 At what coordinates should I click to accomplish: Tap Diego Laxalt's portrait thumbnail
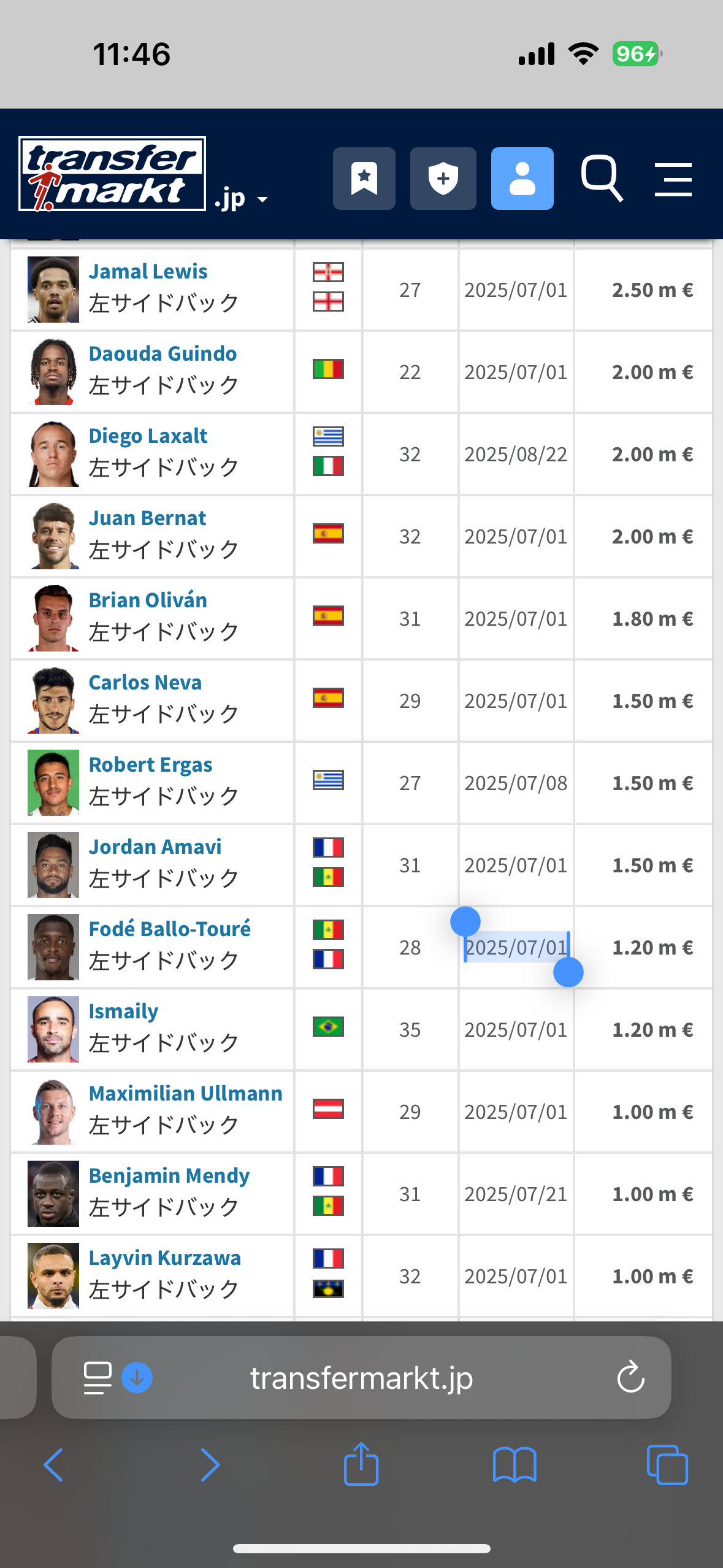pyautogui.click(x=53, y=454)
